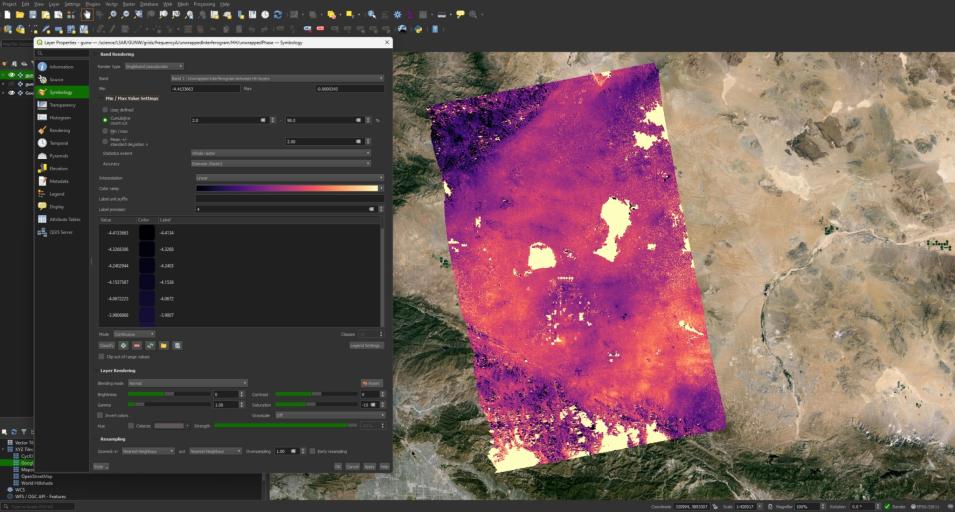Click the Cancel button

coord(353,467)
